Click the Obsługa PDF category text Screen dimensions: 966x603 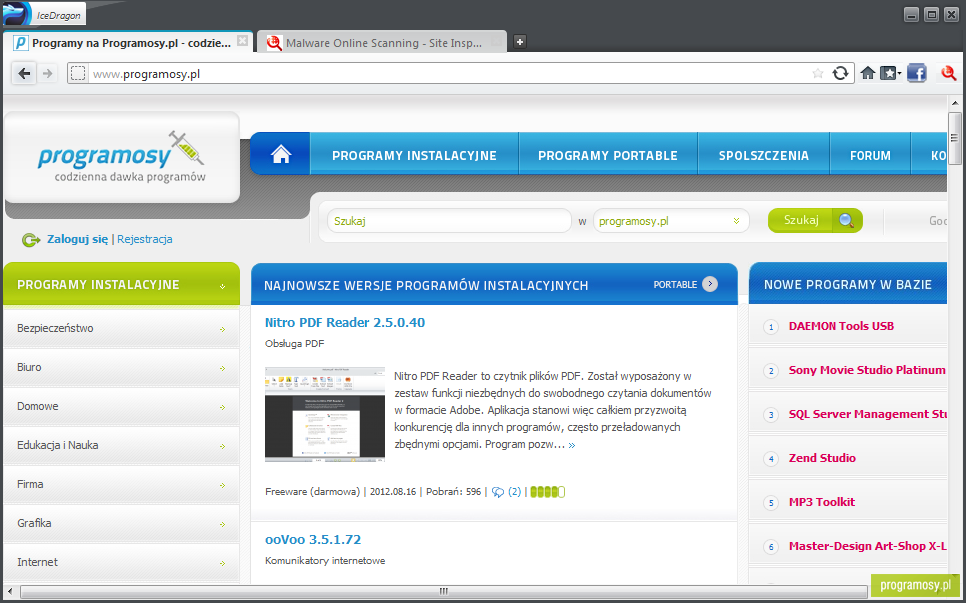pyautogui.click(x=294, y=344)
